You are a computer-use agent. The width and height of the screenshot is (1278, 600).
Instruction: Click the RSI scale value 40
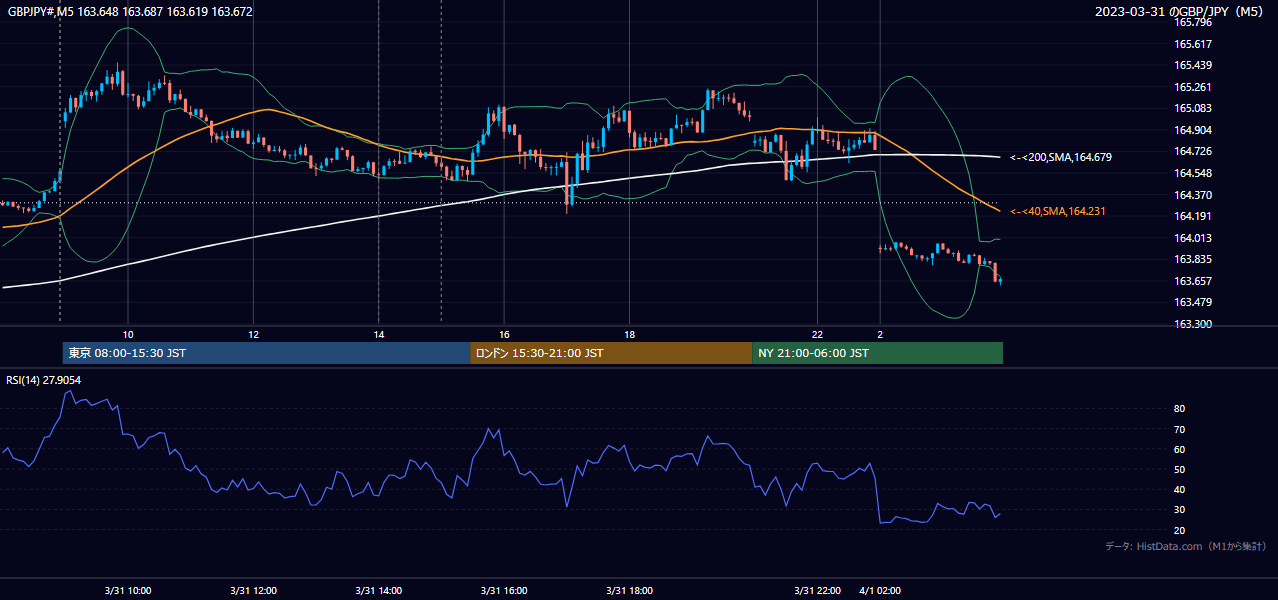pyautogui.click(x=1179, y=489)
